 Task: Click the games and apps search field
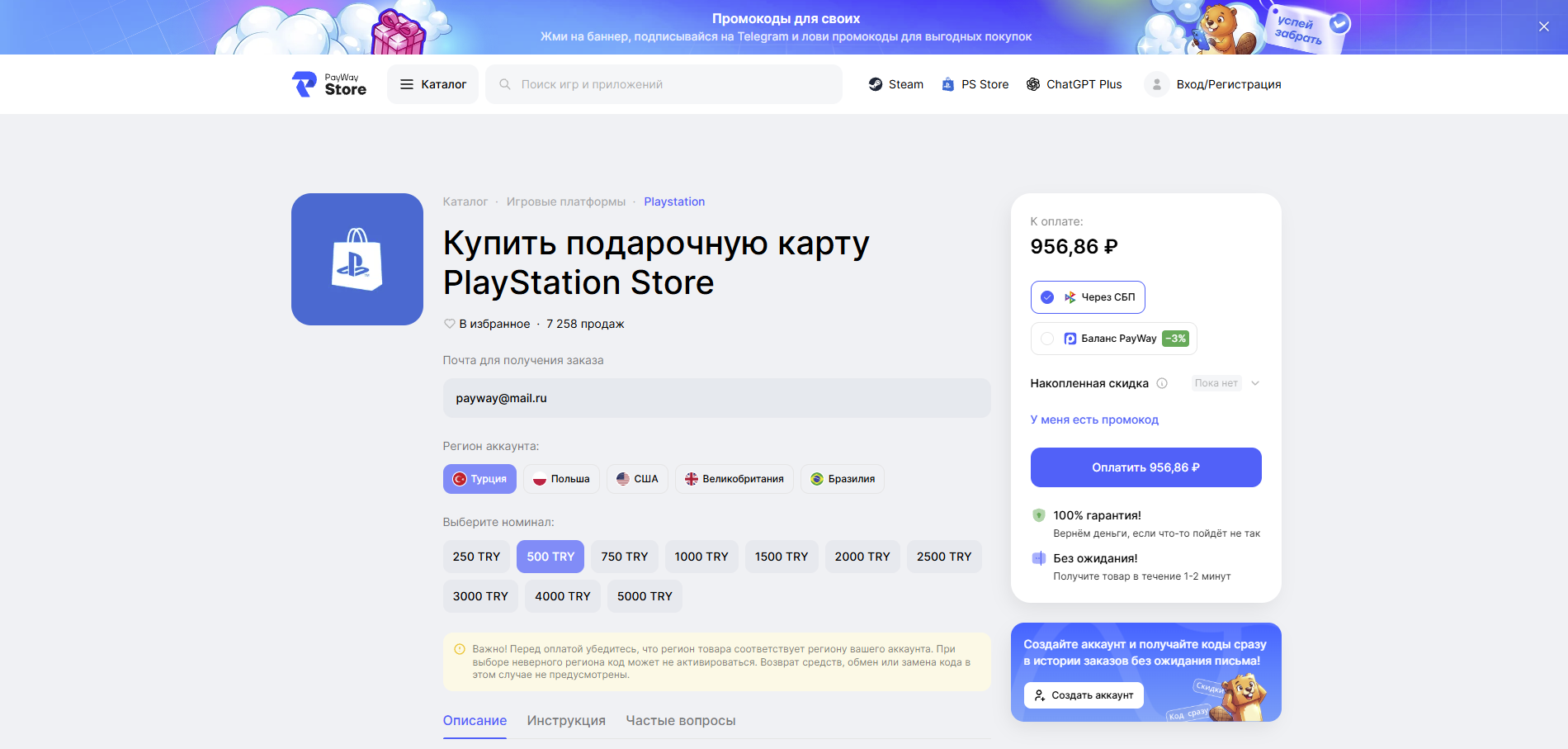coord(664,84)
